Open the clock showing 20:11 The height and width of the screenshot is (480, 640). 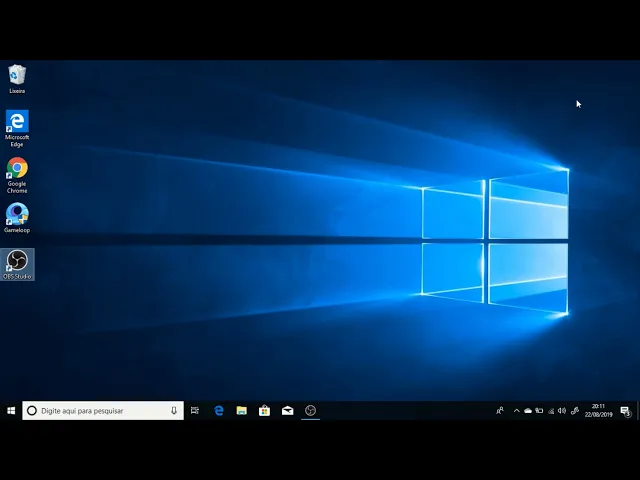pyautogui.click(x=598, y=411)
